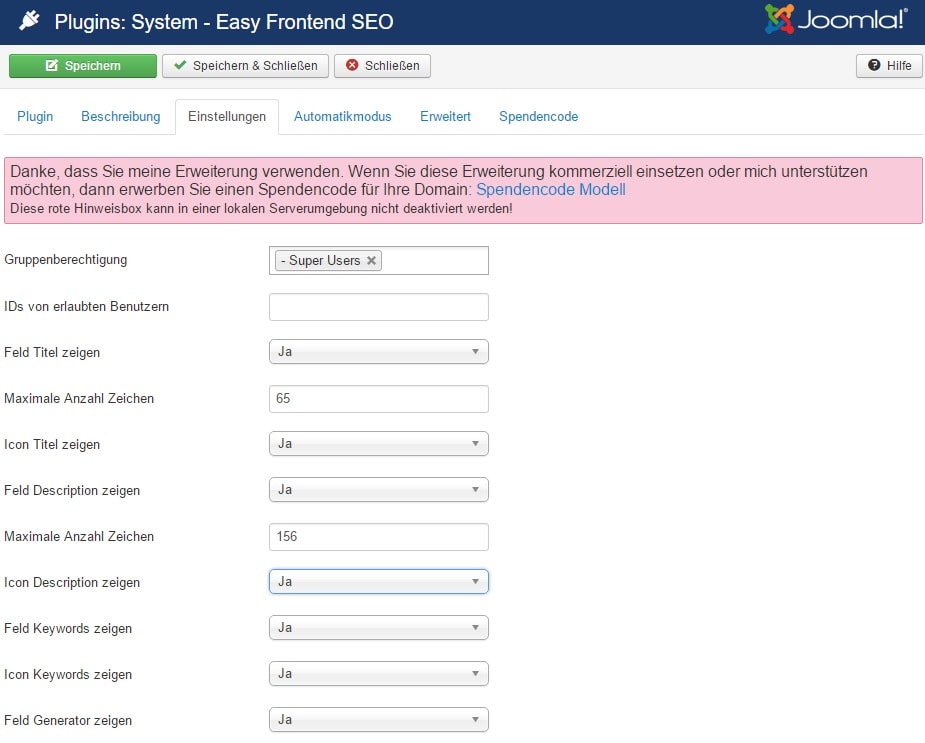Click the Gruppenberechtigung label
Image resolution: width=925 pixels, height=743 pixels.
pos(65,260)
